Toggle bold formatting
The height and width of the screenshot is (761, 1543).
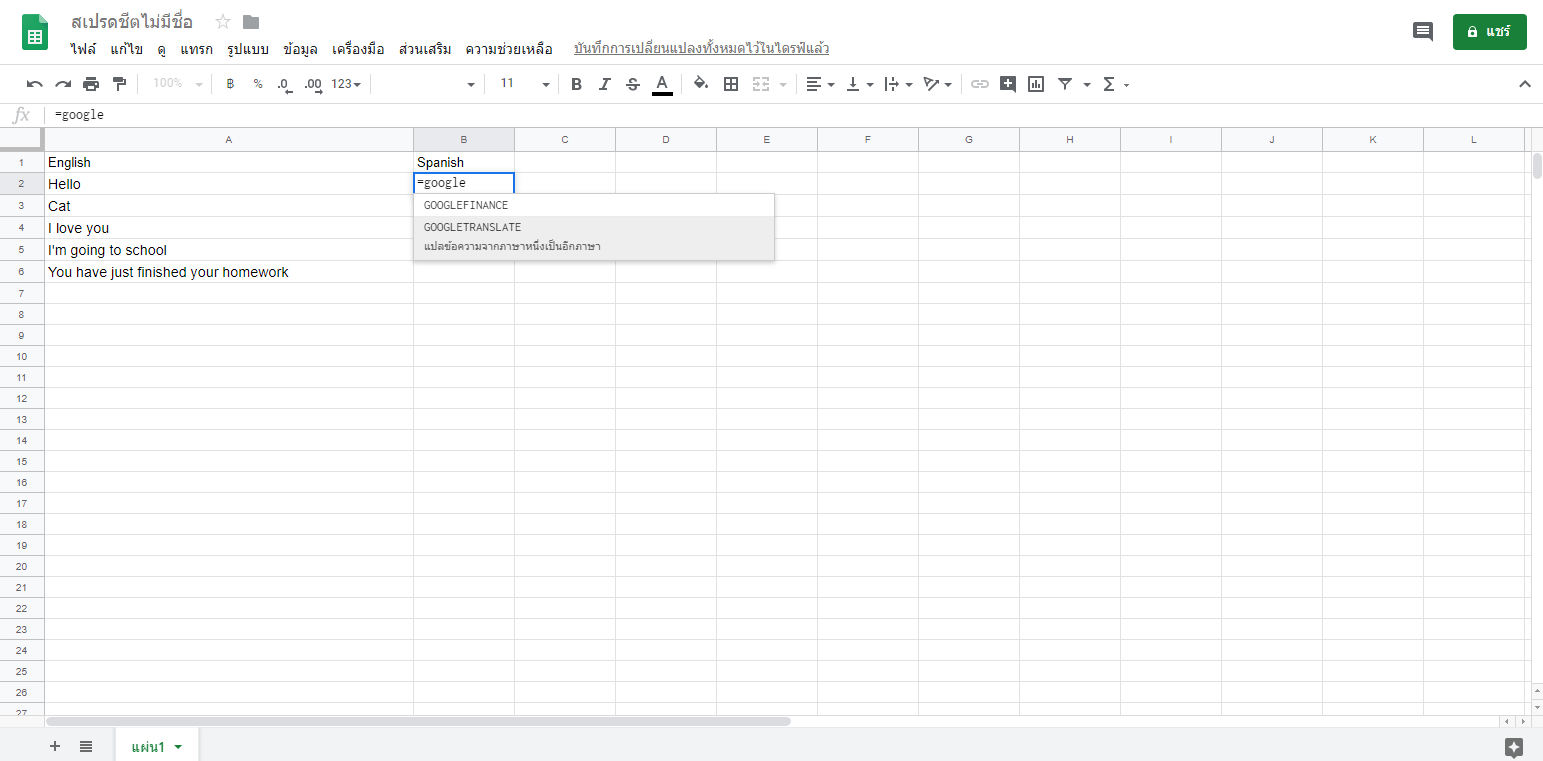[x=576, y=84]
